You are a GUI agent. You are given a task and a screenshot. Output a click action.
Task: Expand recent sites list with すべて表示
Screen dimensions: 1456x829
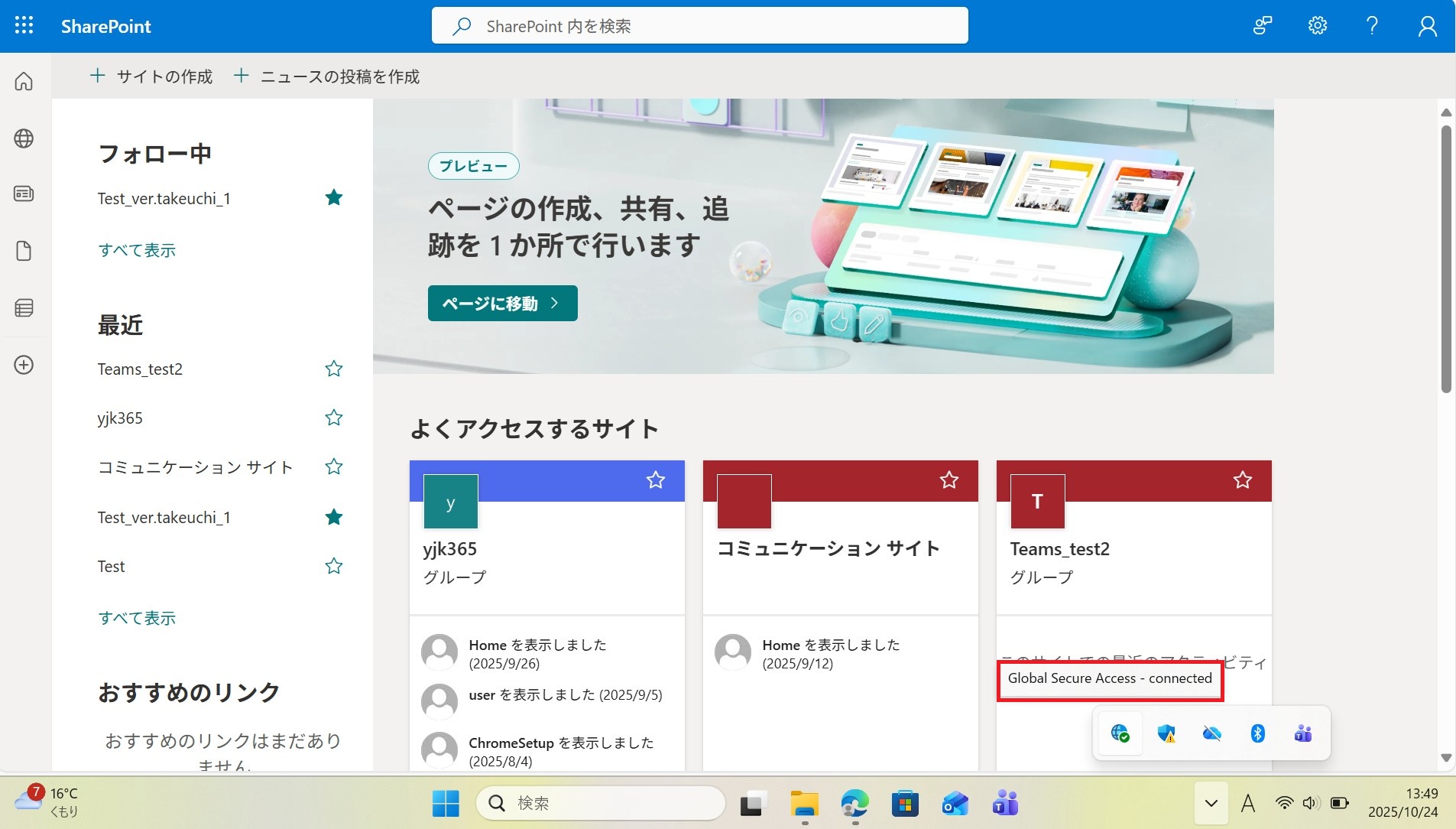(137, 618)
